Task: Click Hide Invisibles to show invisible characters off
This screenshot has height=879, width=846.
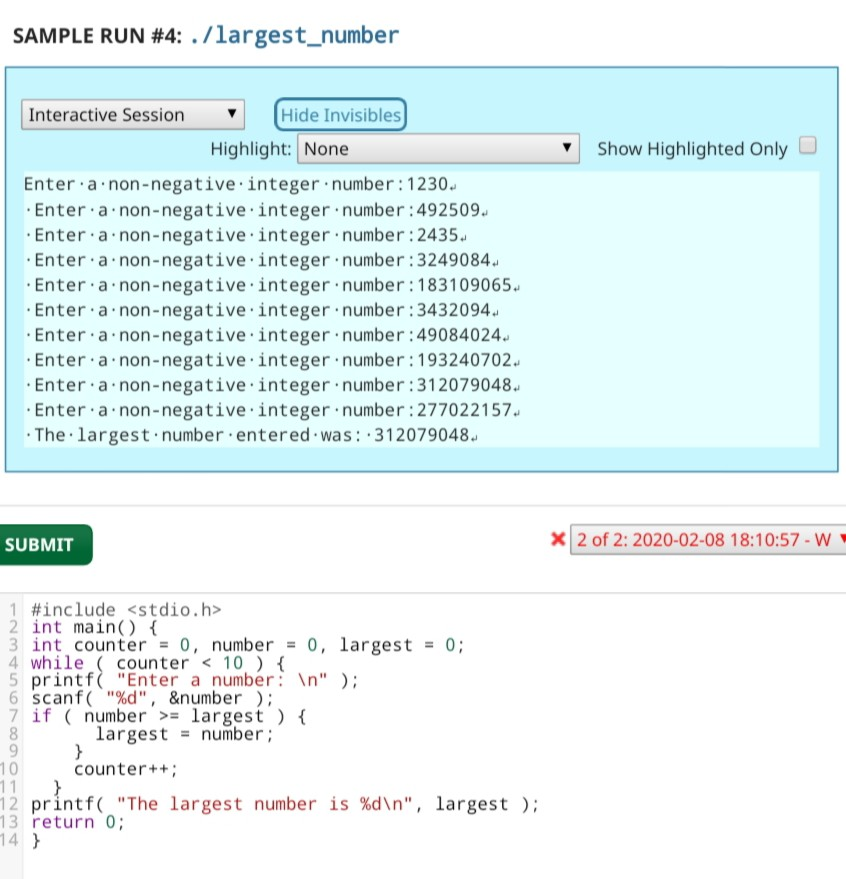Action: [x=340, y=114]
